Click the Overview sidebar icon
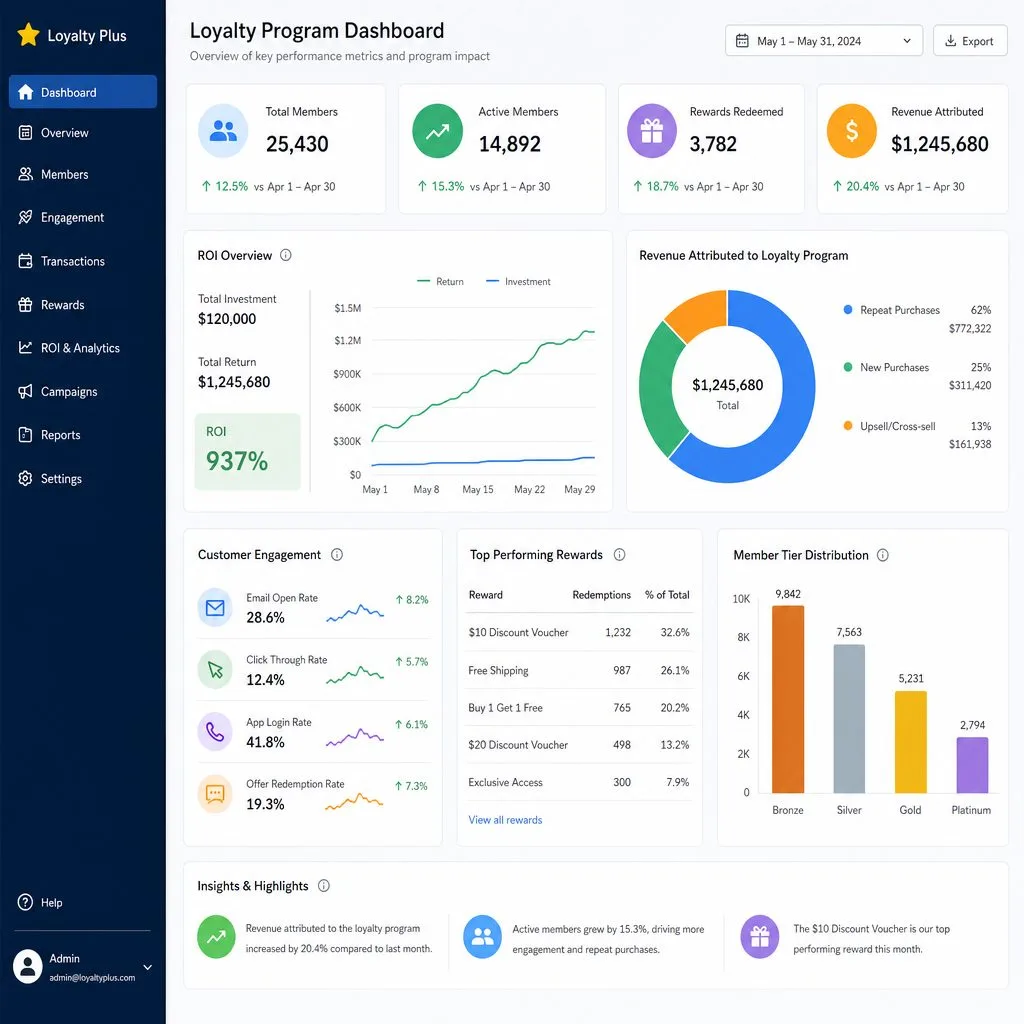This screenshot has width=1024, height=1024. coord(25,133)
